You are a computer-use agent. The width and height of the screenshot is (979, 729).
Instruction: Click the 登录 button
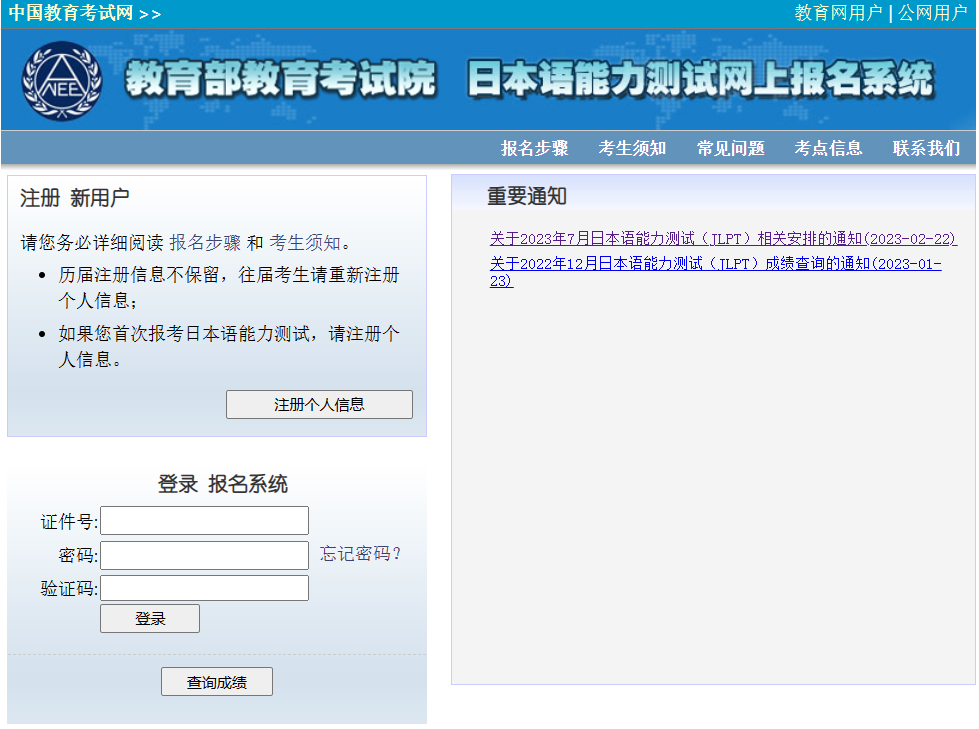pyautogui.click(x=150, y=619)
